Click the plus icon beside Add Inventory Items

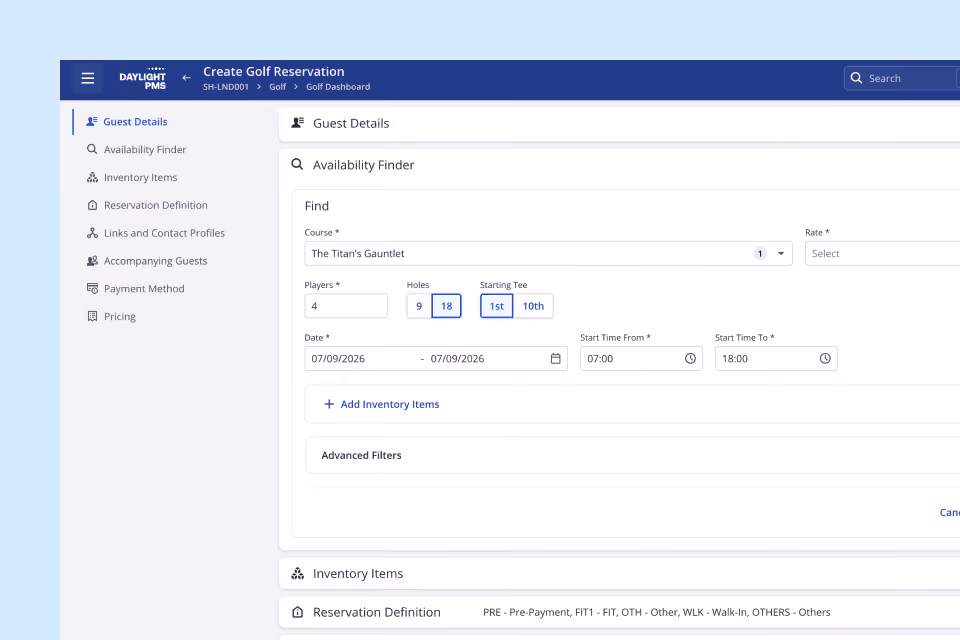329,404
